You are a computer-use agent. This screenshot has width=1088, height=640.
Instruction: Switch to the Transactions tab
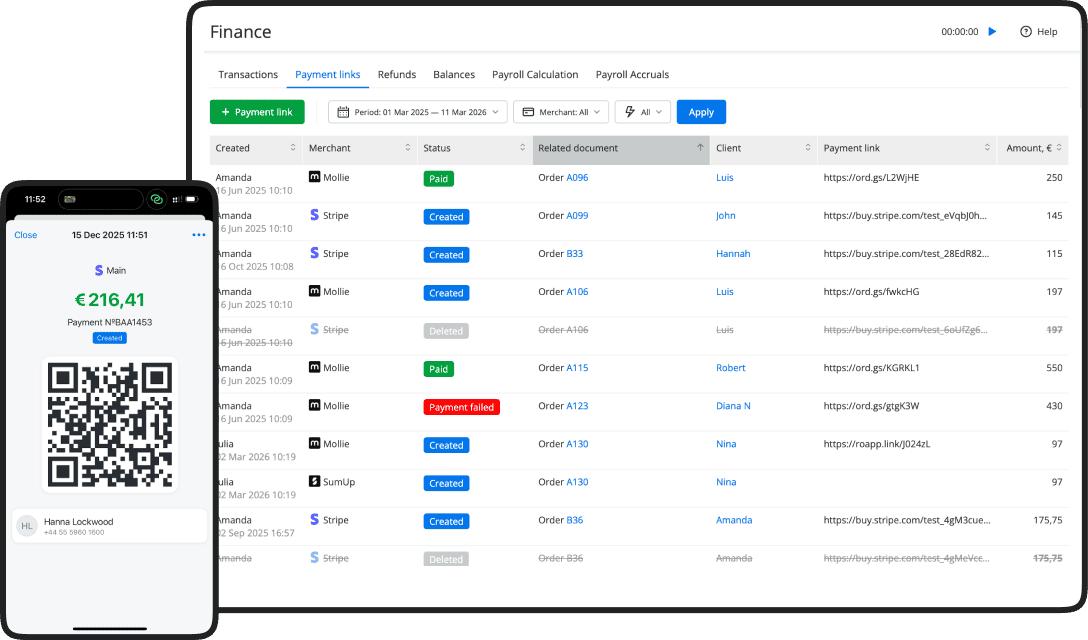[248, 75]
